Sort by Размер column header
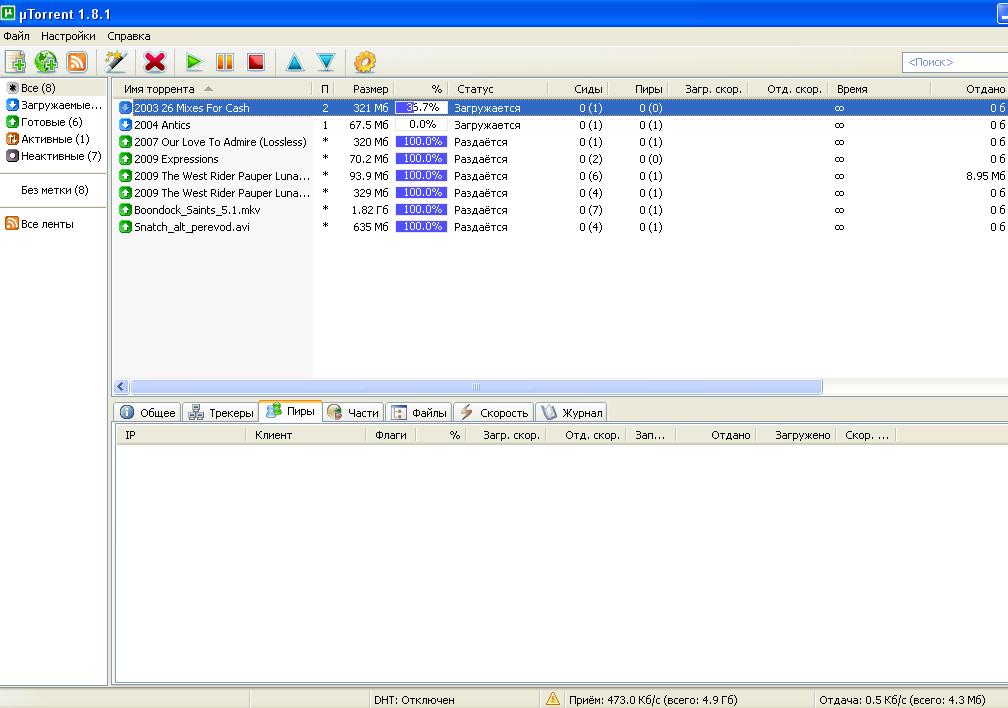1008x708 pixels. (364, 89)
